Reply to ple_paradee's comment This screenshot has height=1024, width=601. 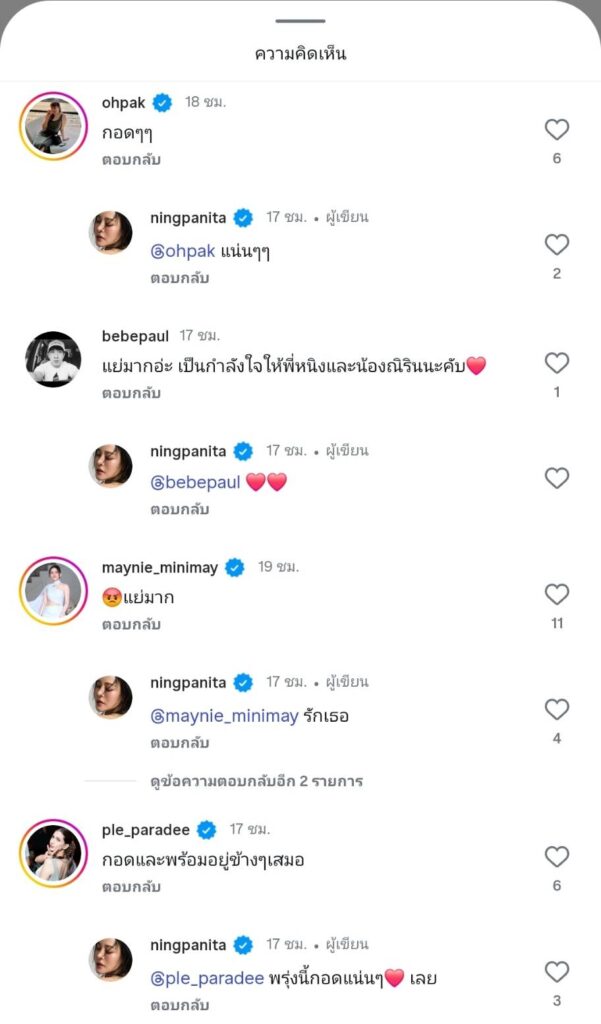(131, 887)
